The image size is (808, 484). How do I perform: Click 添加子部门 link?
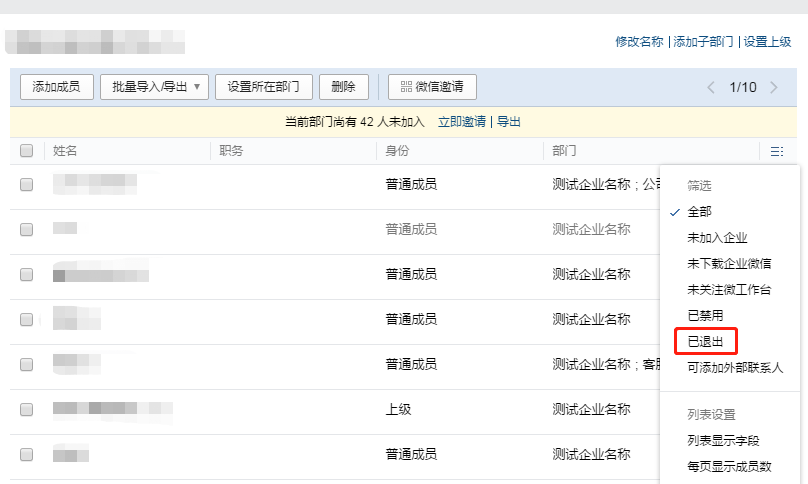(704, 42)
